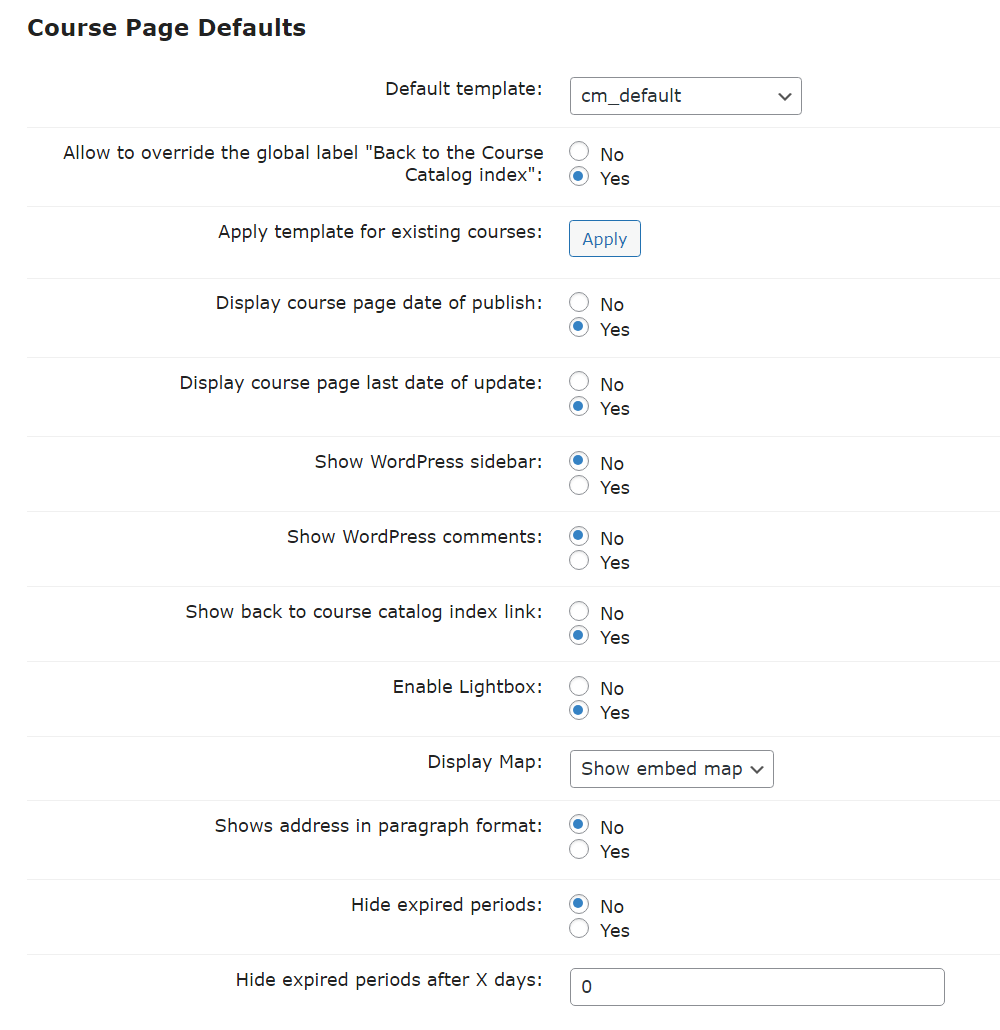Viewport: 1000px width, 1030px height.
Task: Choose Yes for display date of publish
Action: point(579,327)
